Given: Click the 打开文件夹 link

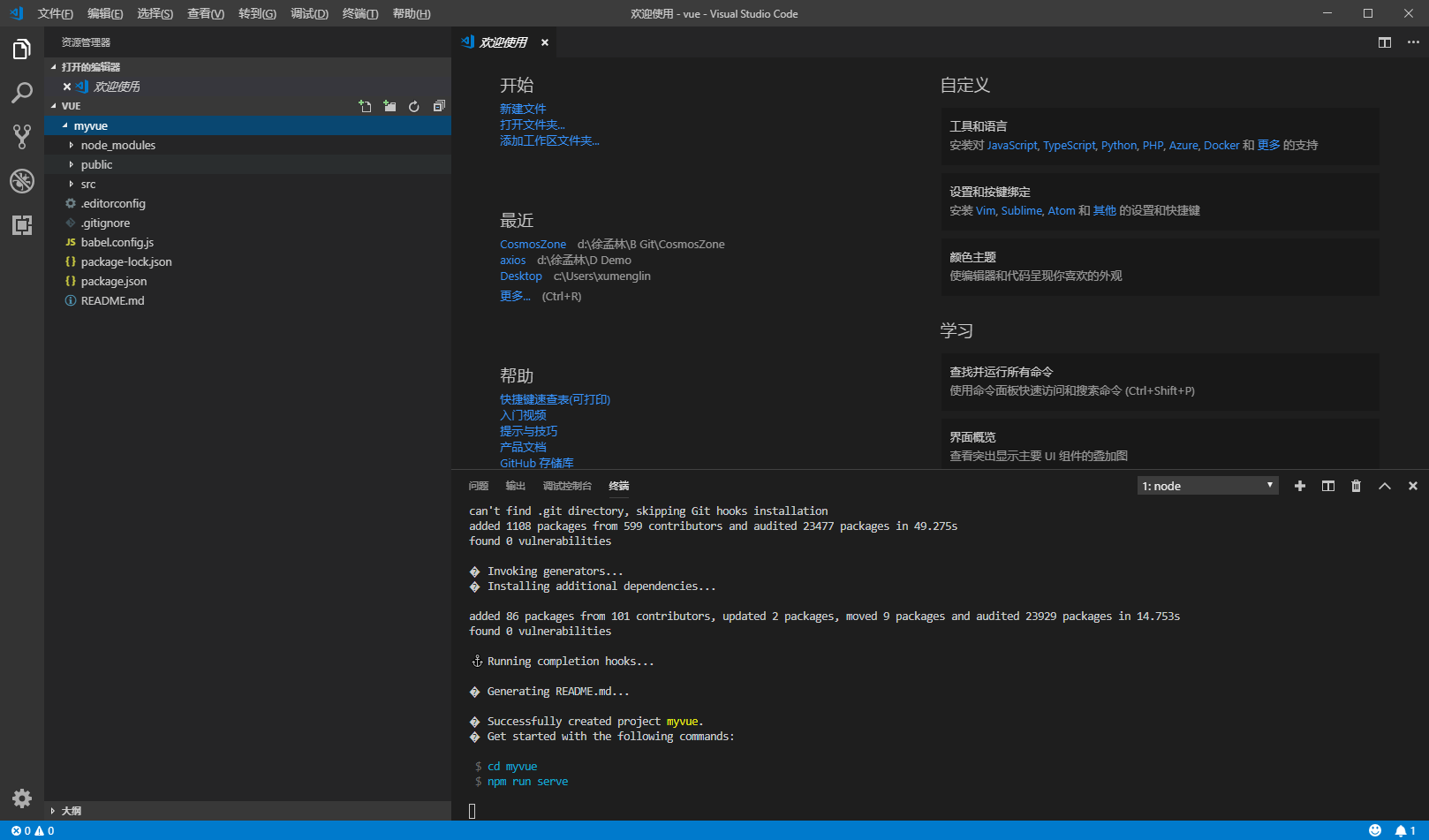Looking at the screenshot, I should pyautogui.click(x=533, y=125).
